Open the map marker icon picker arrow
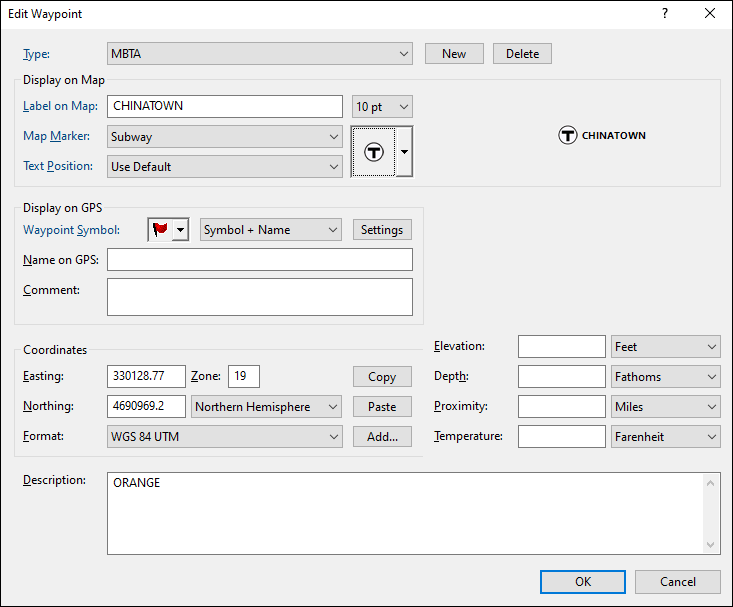The width and height of the screenshot is (733, 607). point(404,152)
